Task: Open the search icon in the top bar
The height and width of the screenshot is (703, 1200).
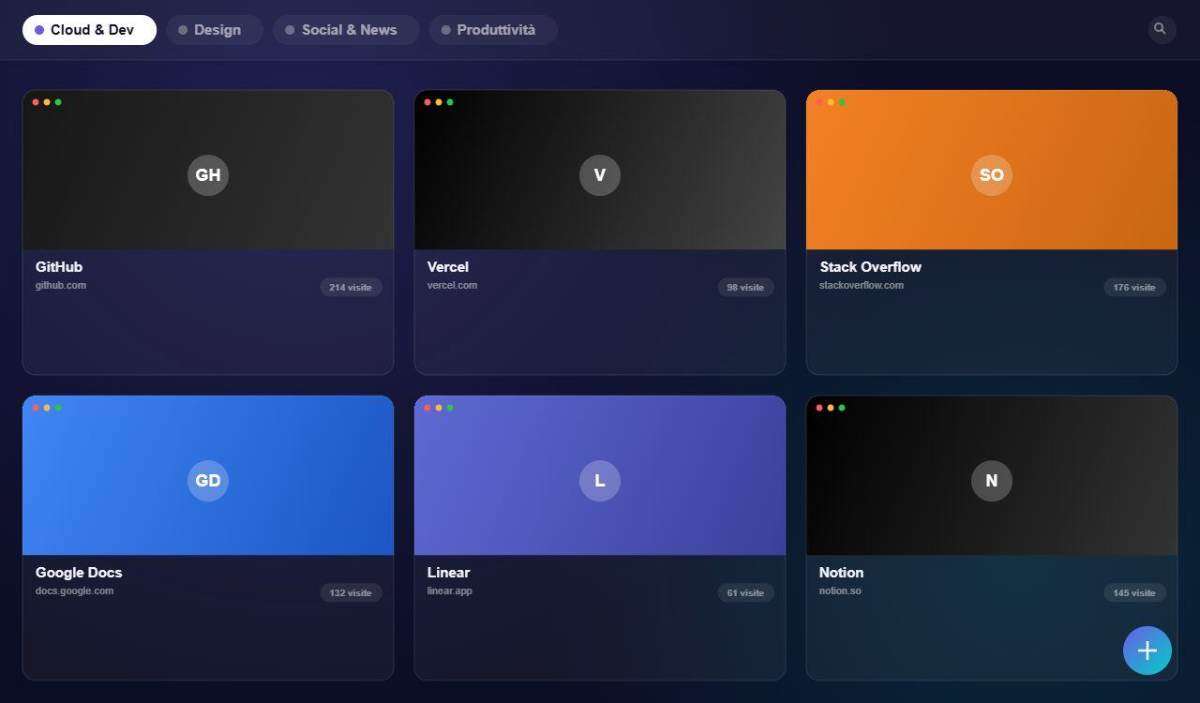Action: tap(1161, 29)
